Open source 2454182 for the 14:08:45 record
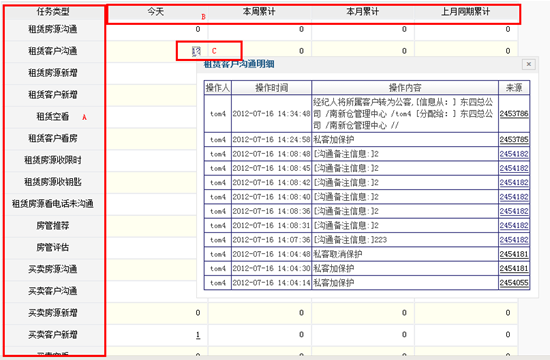The image size is (550, 360). (514, 168)
